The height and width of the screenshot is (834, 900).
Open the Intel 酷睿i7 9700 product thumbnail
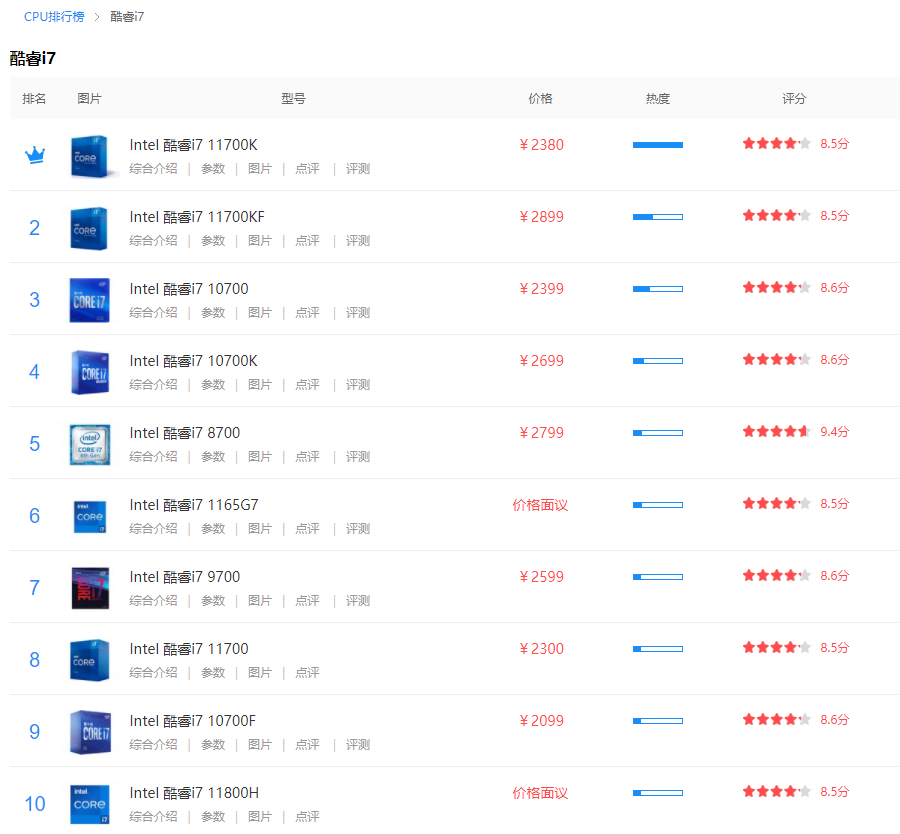[89, 588]
